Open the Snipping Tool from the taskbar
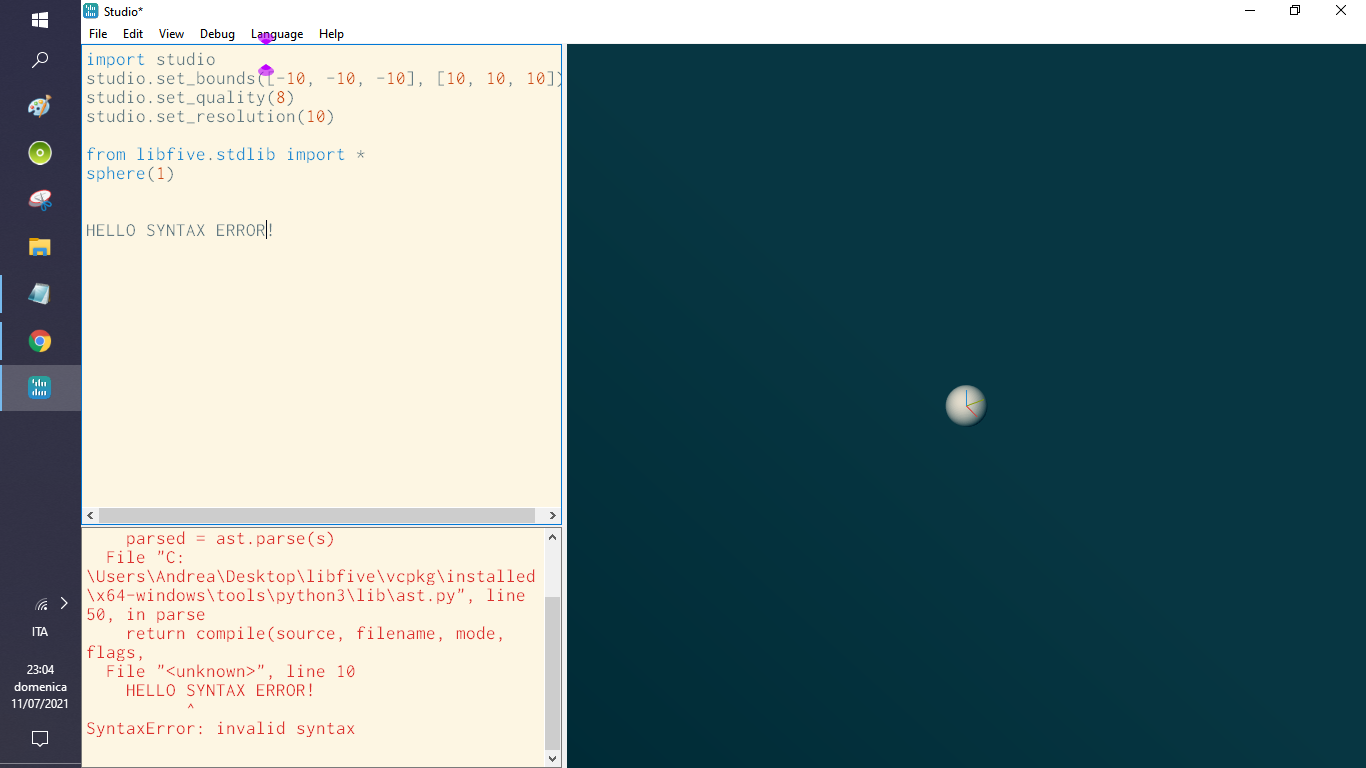Viewport: 1366px width, 768px height. 40,199
